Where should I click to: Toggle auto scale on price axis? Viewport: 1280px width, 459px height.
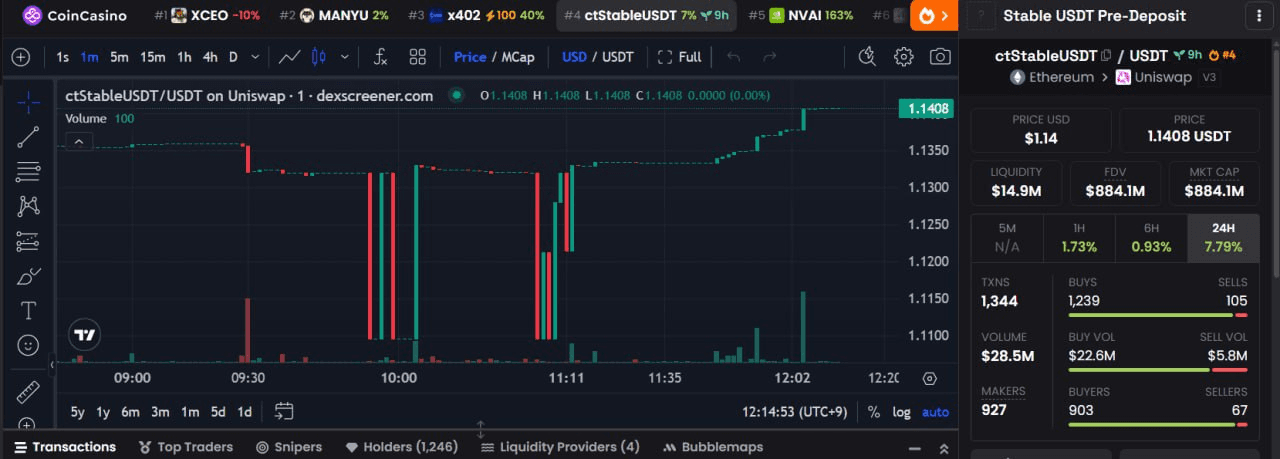(935, 412)
